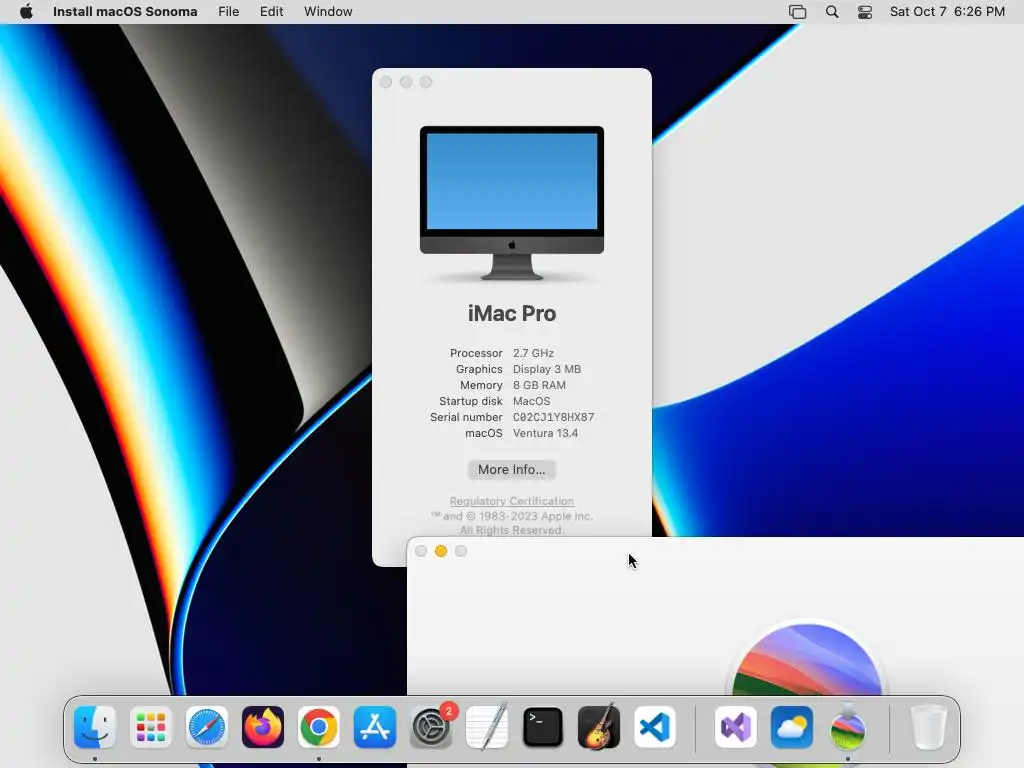Click the MacOS startup disk value
This screenshot has width=1024, height=768.
(x=531, y=401)
